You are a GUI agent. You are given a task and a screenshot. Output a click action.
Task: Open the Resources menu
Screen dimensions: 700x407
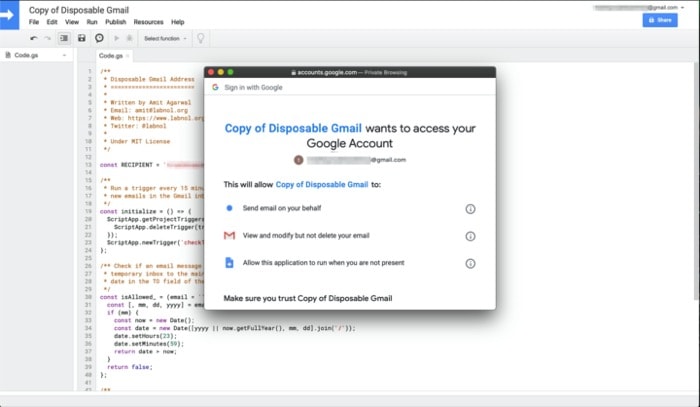point(149,22)
